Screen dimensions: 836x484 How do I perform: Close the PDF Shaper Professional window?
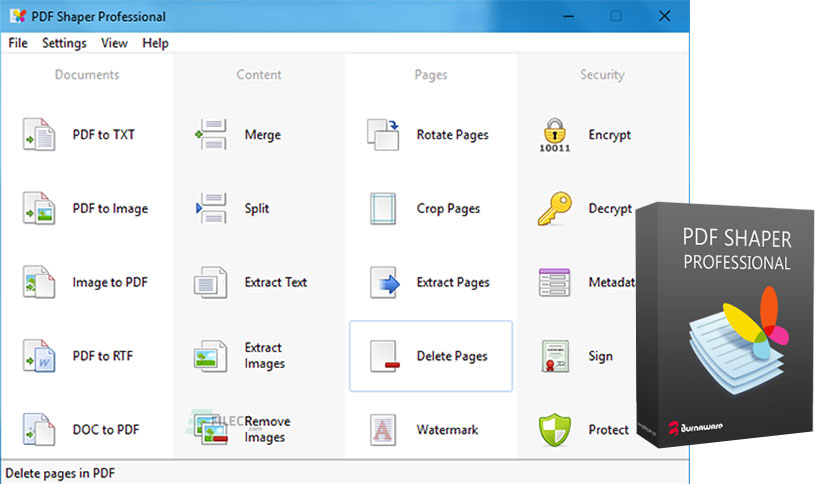coord(664,16)
